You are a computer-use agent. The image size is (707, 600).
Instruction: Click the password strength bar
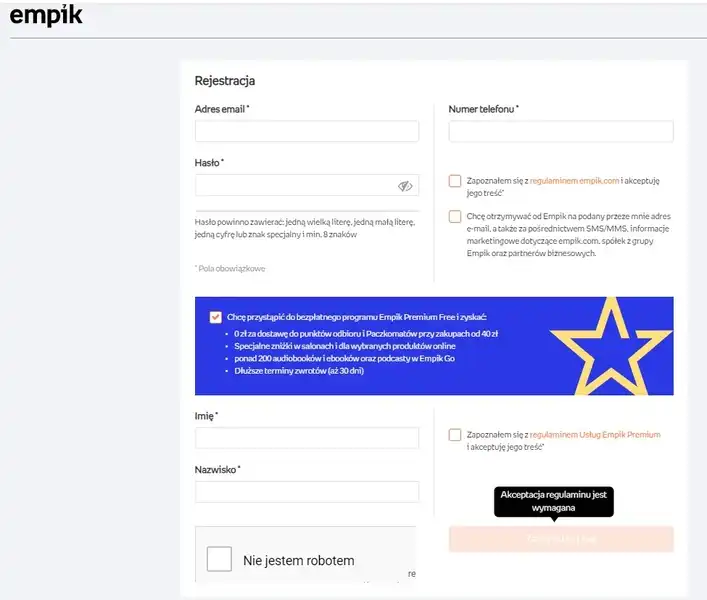[x=307, y=211]
